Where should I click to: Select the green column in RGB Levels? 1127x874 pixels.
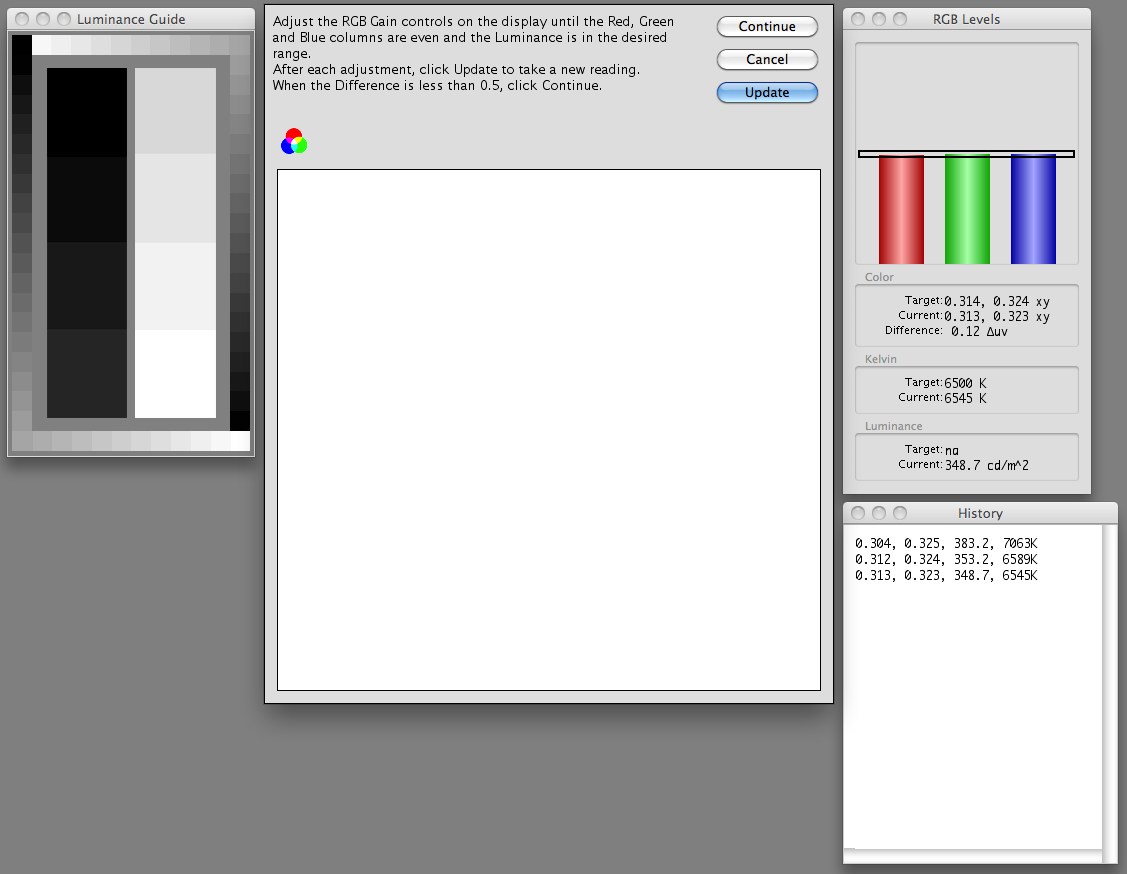[967, 209]
